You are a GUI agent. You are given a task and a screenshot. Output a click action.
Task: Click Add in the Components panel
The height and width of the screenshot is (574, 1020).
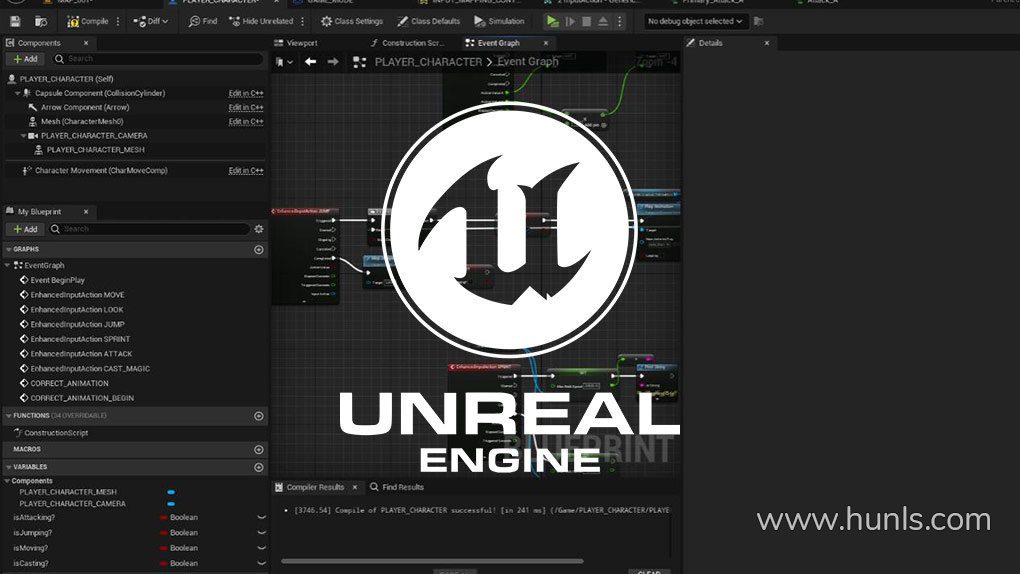point(25,59)
